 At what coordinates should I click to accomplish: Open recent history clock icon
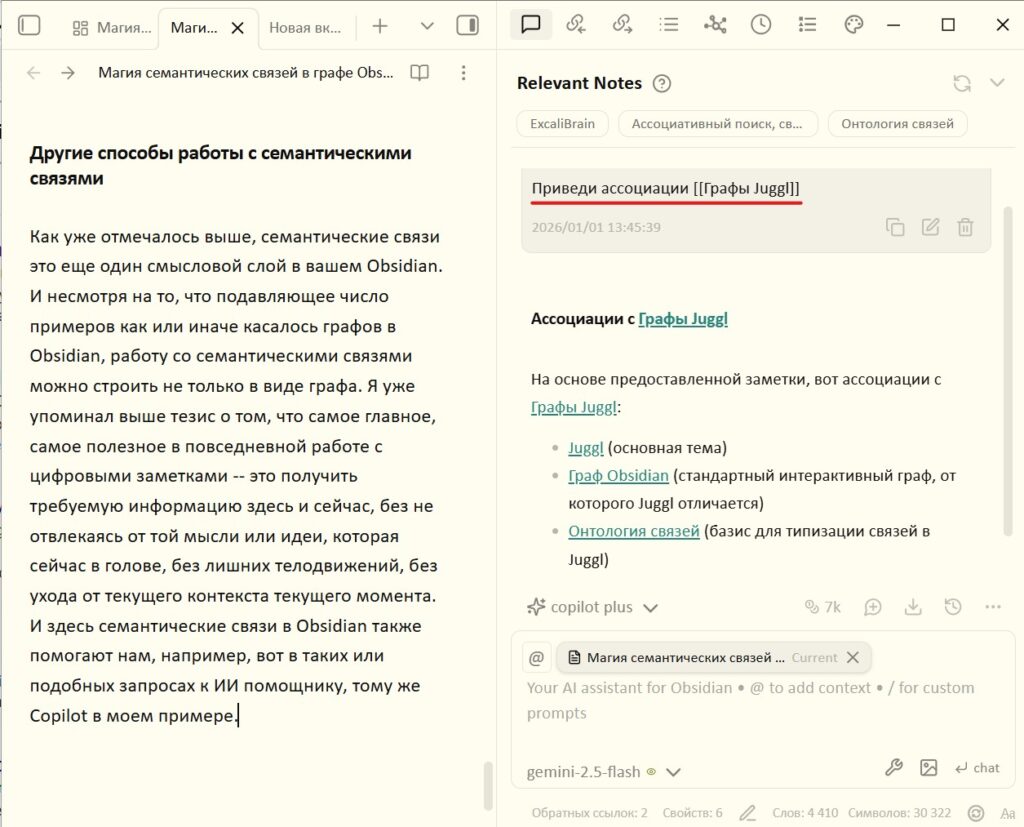pyautogui.click(x=760, y=25)
